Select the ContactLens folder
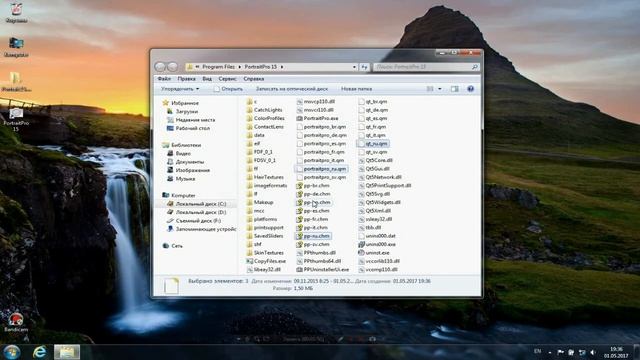 tap(265, 127)
